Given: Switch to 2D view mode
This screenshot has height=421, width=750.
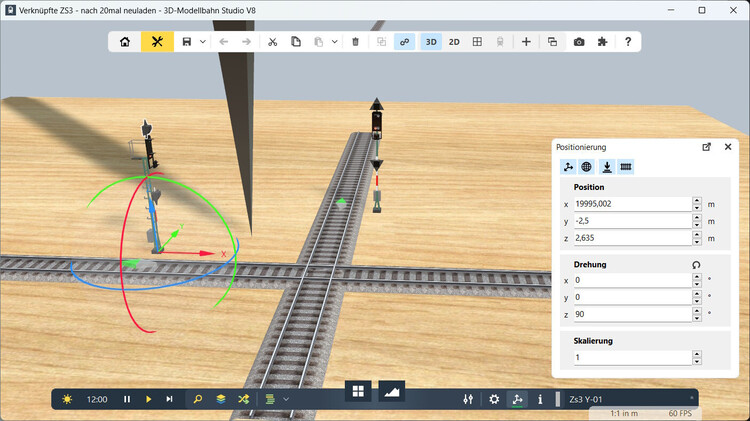Looking at the screenshot, I should 454,42.
